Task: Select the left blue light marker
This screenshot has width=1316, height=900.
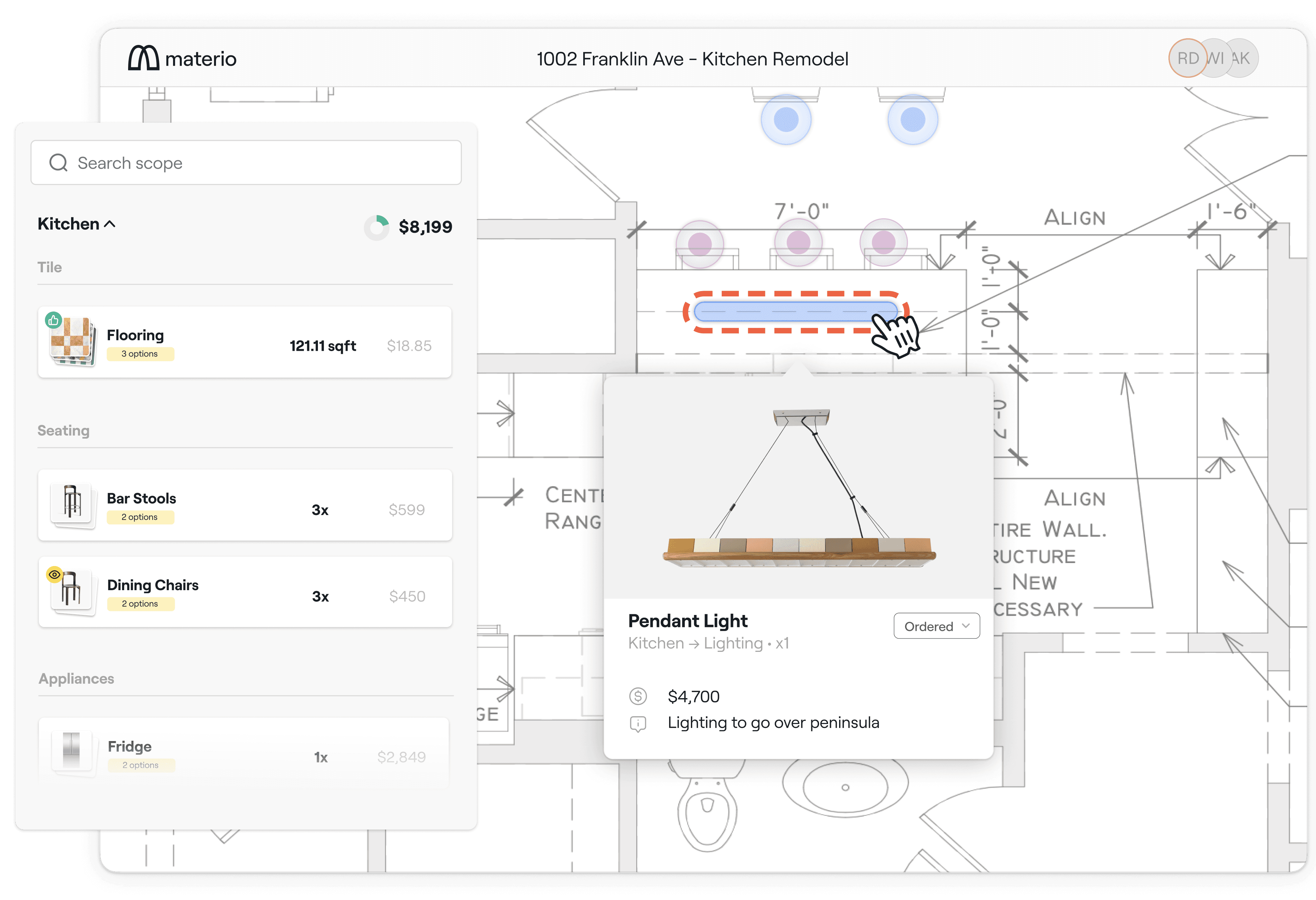Action: pyautogui.click(x=786, y=120)
